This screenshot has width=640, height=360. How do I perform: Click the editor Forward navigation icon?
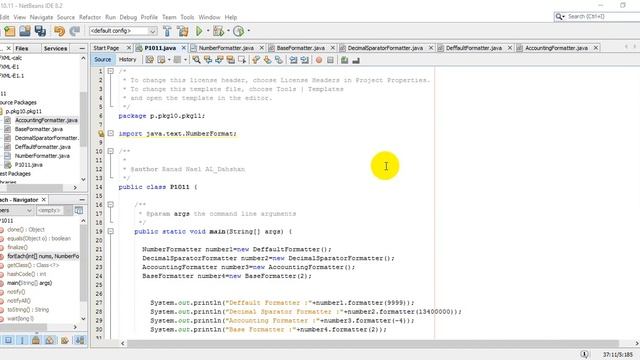(177, 60)
